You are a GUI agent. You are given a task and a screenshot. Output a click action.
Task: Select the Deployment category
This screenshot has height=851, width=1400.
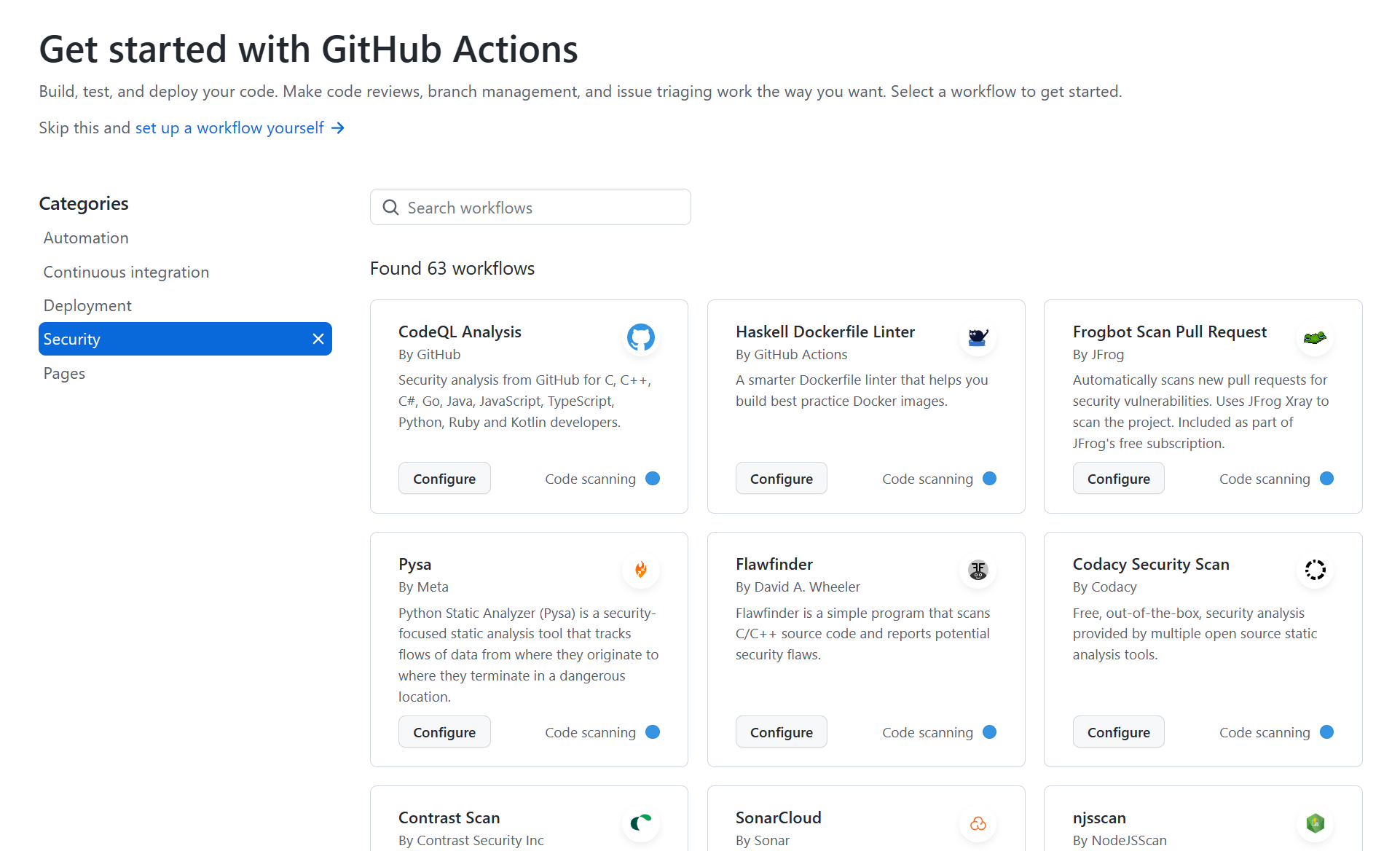point(87,305)
